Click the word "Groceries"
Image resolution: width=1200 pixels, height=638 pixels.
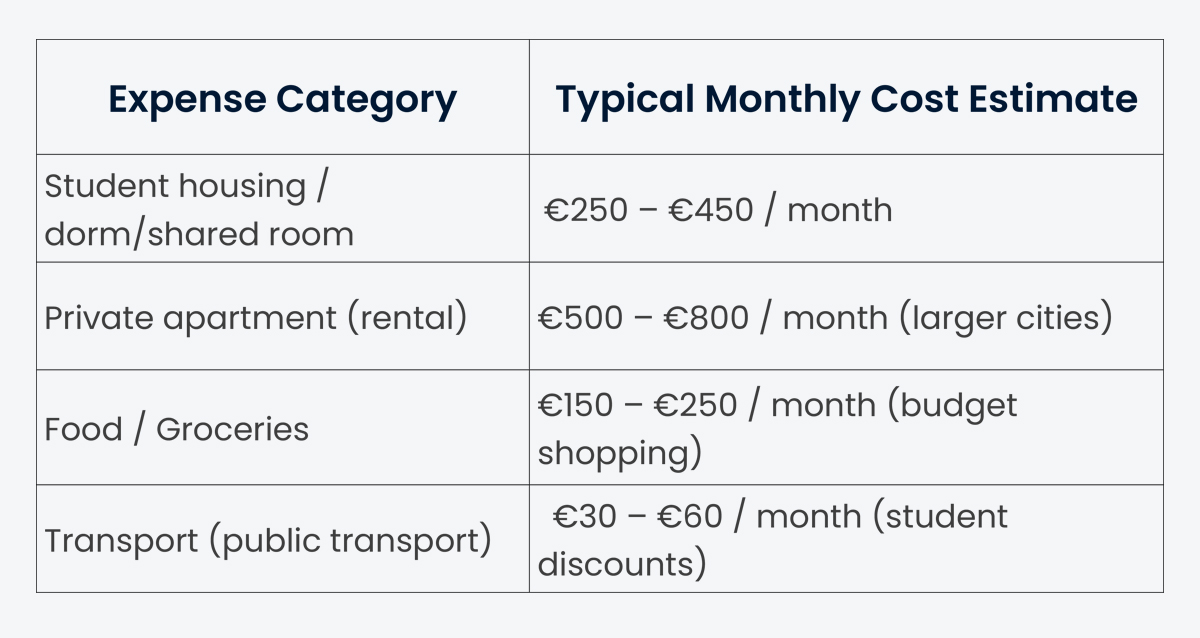click(x=233, y=429)
